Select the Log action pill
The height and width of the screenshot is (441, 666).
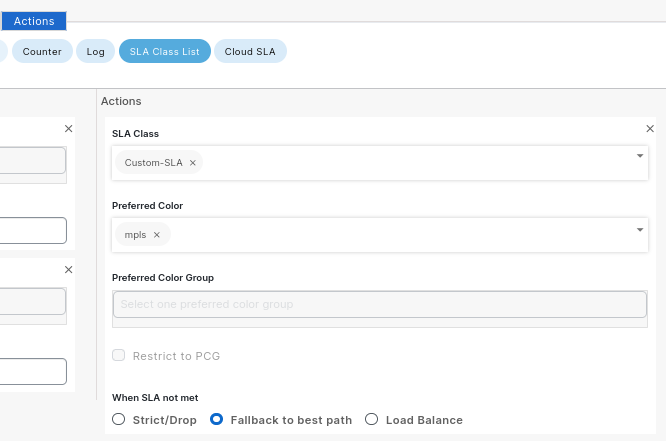point(95,51)
